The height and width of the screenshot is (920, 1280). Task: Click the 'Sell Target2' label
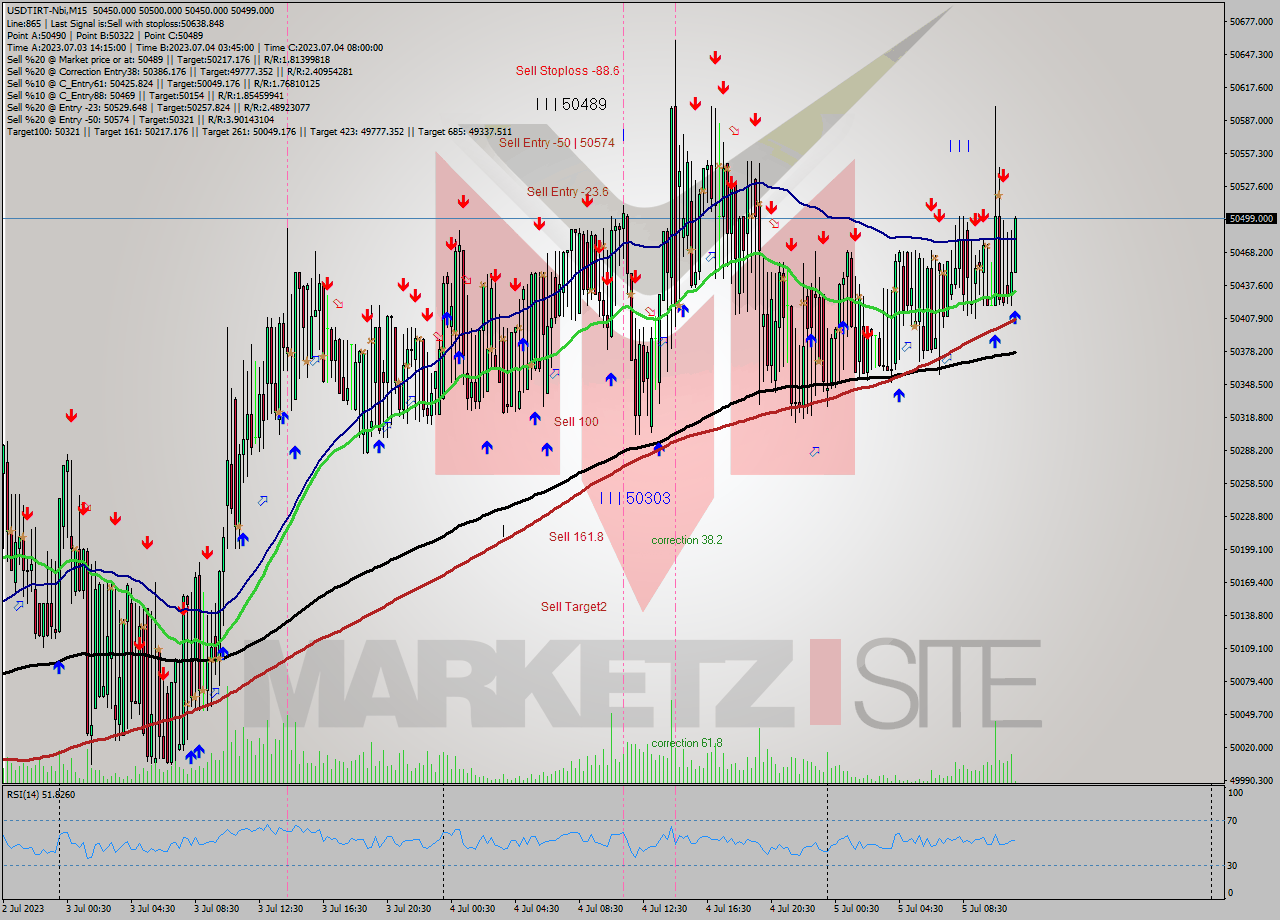pos(574,607)
